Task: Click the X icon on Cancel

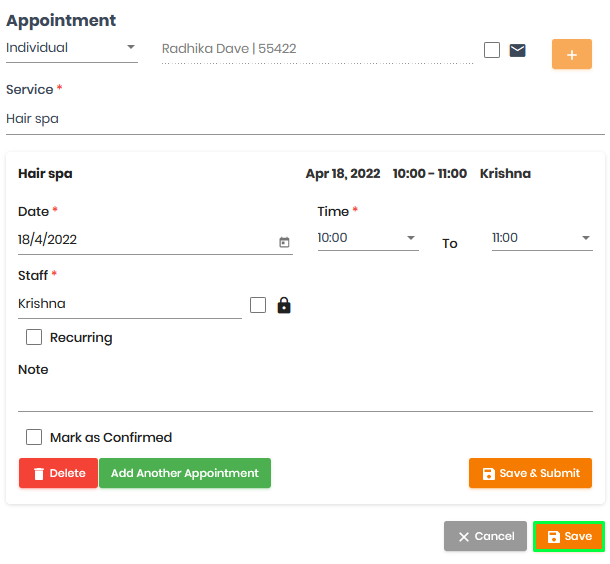Action: click(x=464, y=537)
